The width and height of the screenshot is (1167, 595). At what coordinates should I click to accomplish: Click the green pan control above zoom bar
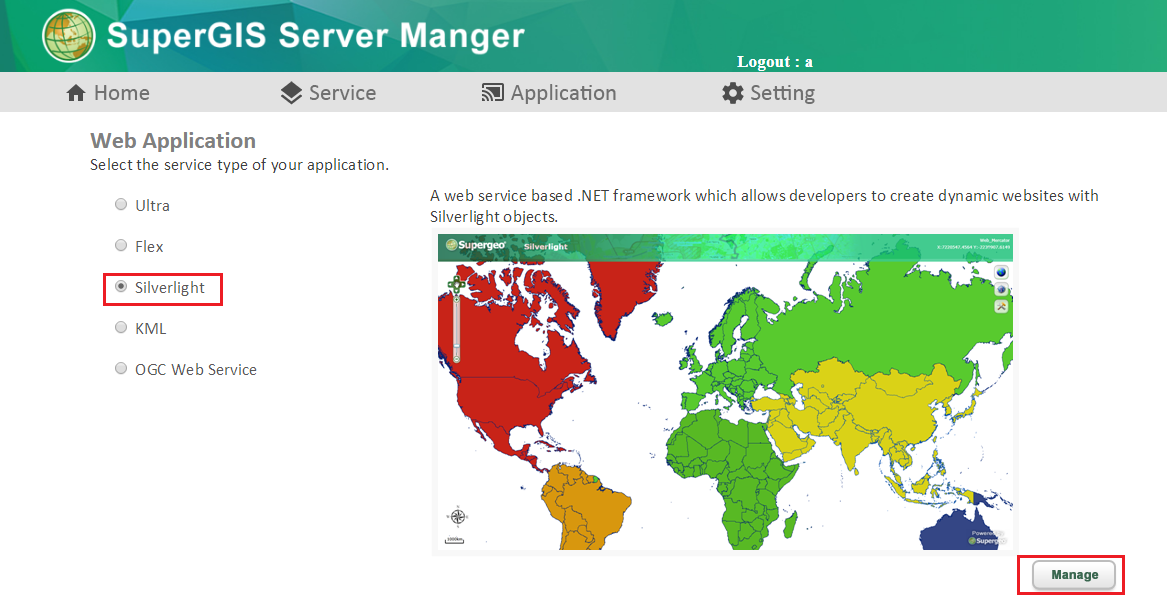pyautogui.click(x=456, y=286)
